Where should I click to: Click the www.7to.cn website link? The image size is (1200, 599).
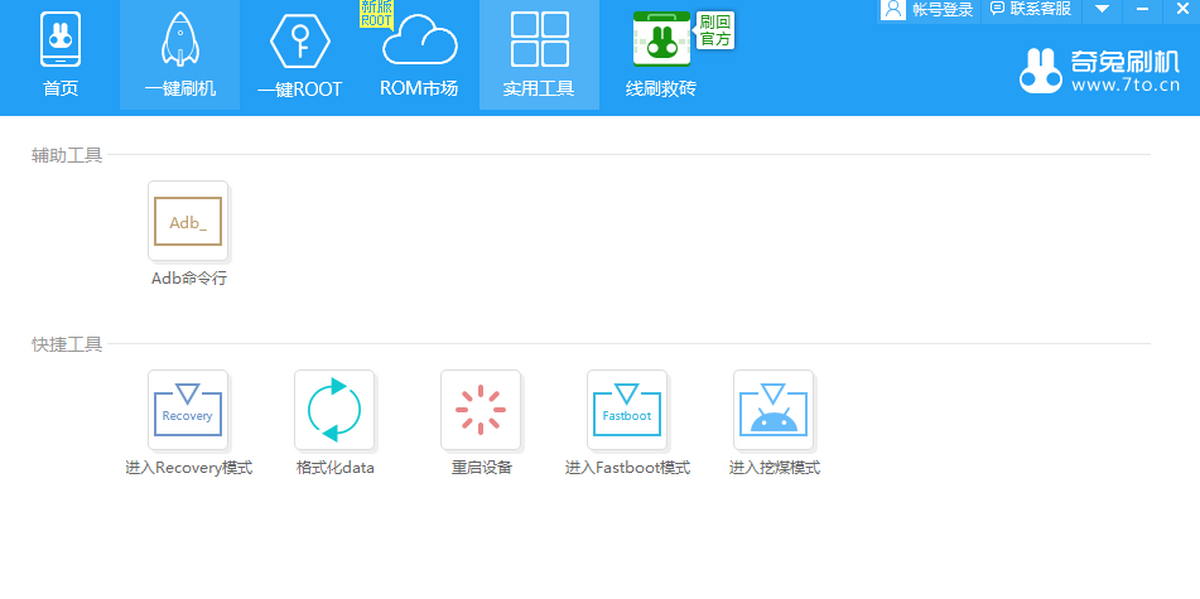coord(1126,87)
